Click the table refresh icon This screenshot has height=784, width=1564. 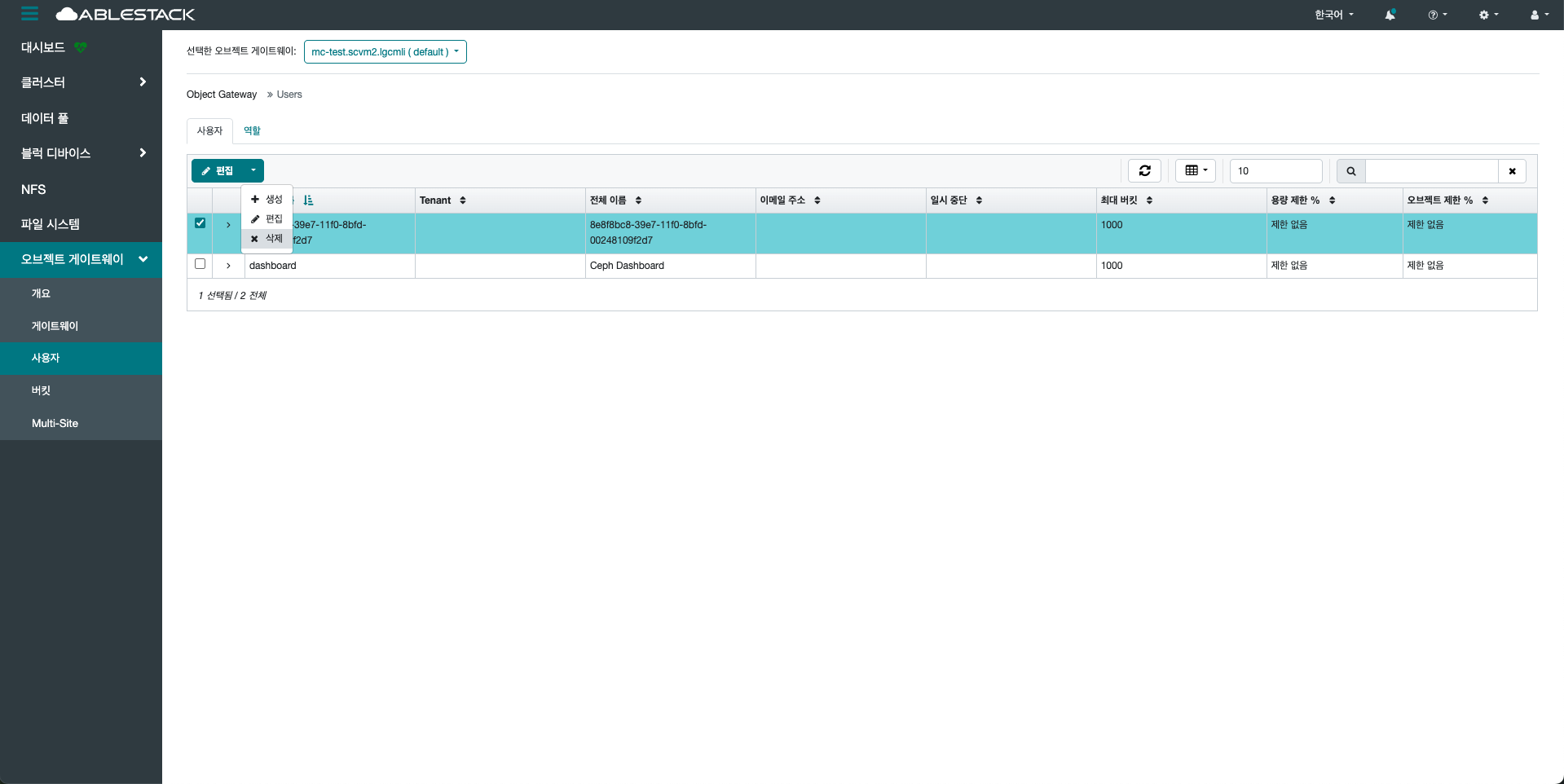1144,170
